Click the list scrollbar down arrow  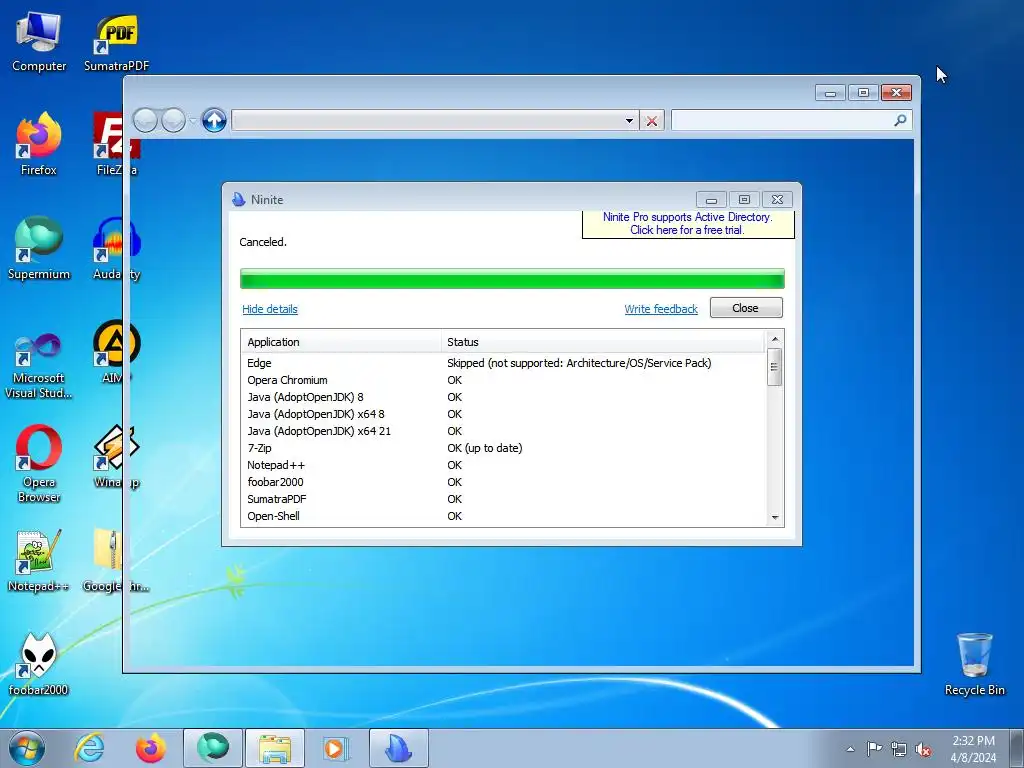point(775,517)
